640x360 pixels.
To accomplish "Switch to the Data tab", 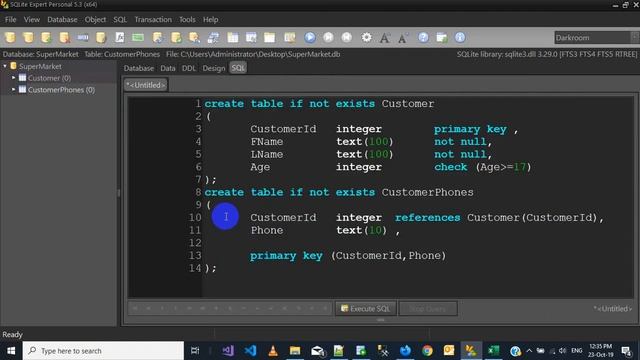I will pos(168,68).
